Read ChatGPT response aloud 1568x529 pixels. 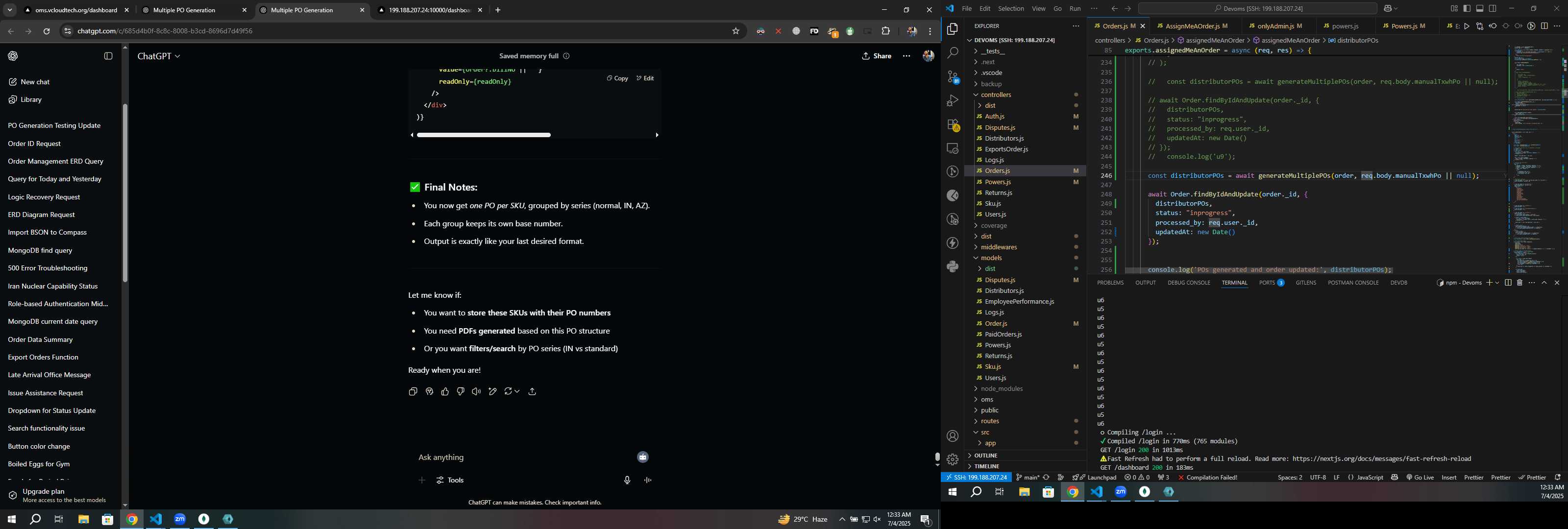[x=477, y=391]
